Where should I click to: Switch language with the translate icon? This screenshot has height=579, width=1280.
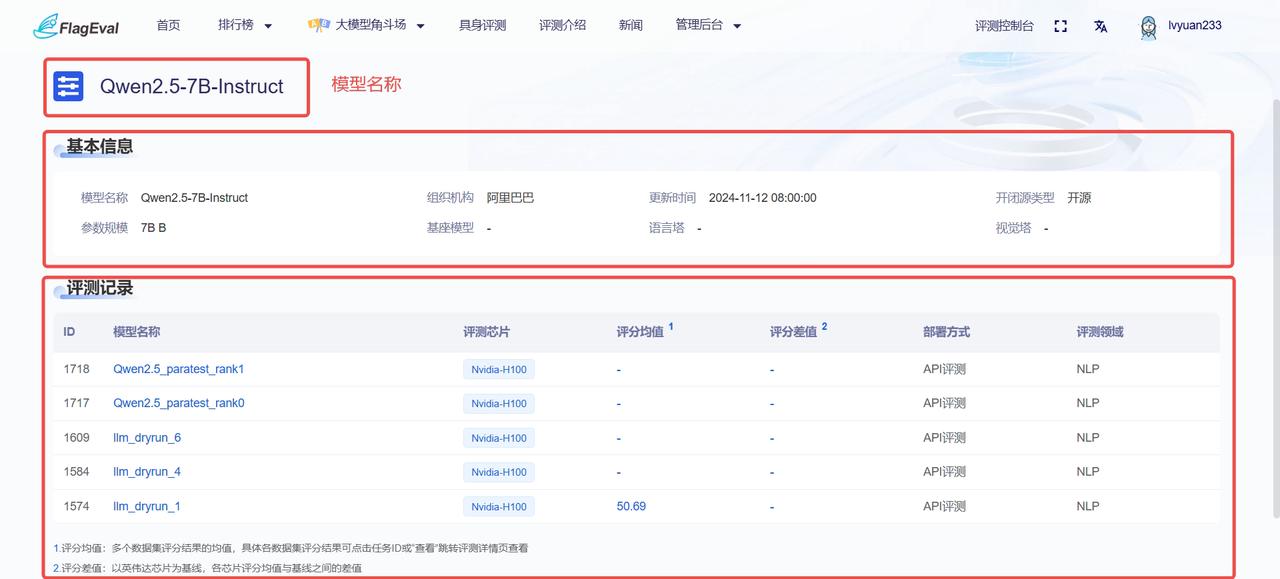pyautogui.click(x=1101, y=26)
